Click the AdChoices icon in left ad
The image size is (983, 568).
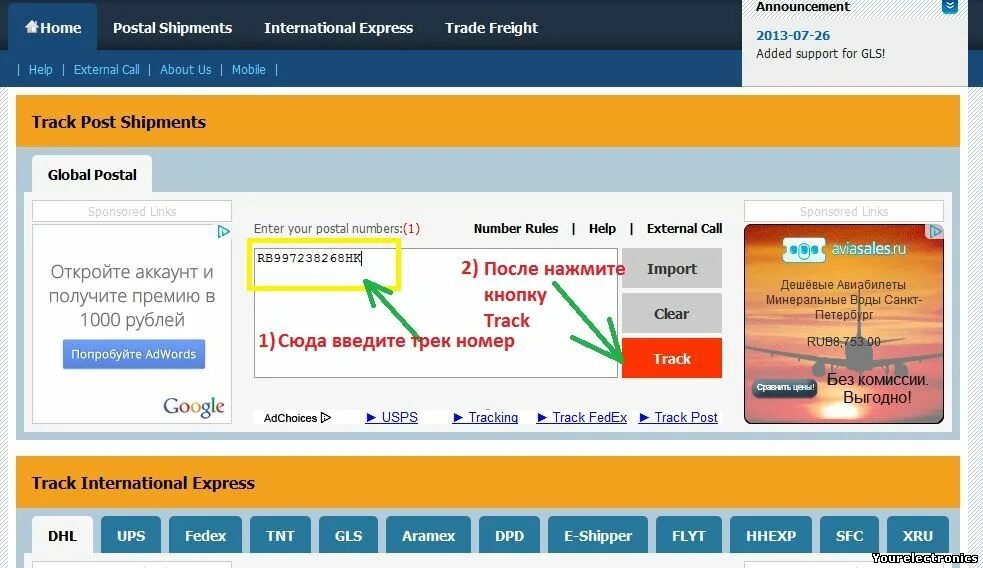(x=223, y=232)
